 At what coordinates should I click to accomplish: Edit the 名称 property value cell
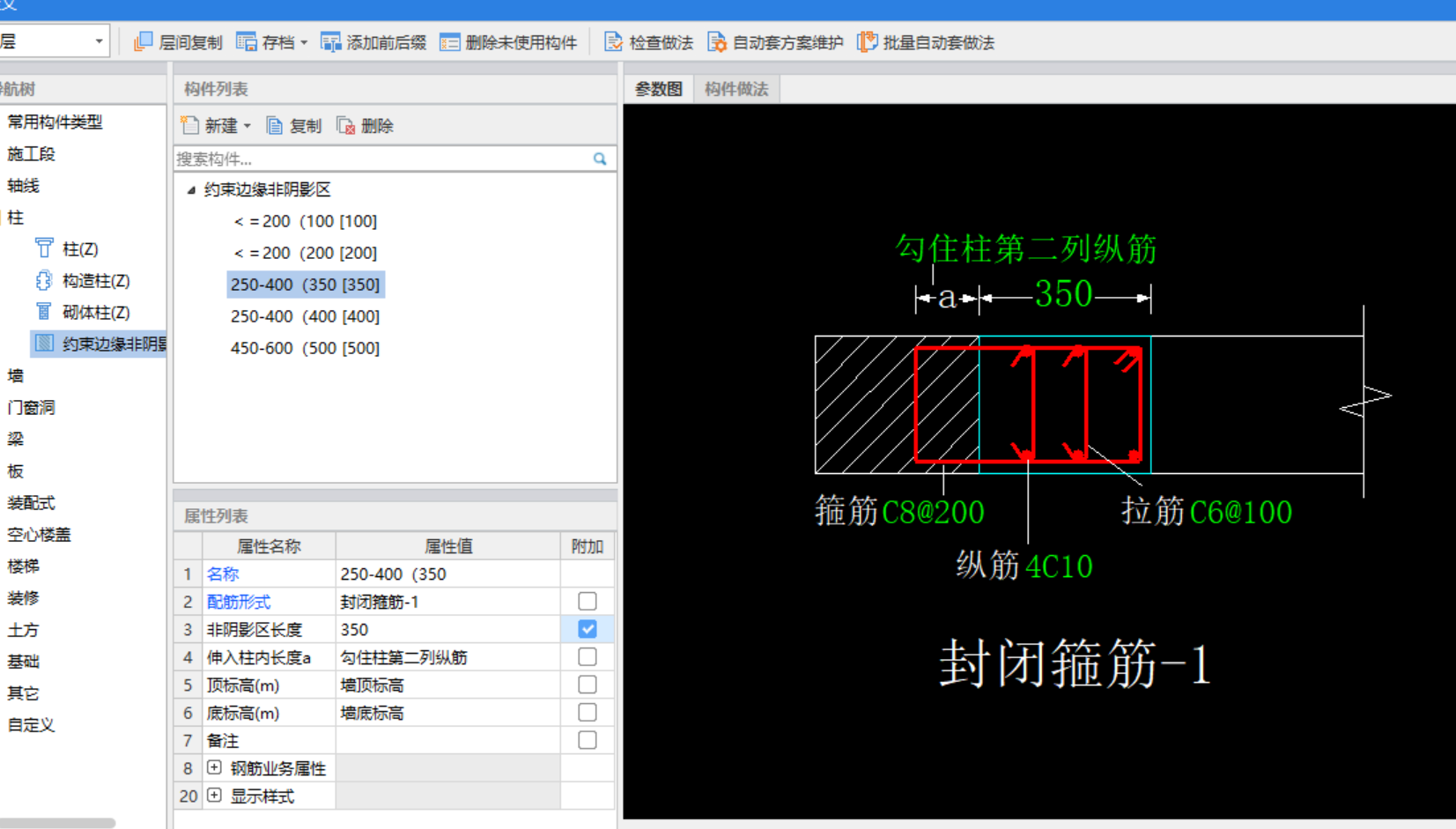(x=447, y=574)
